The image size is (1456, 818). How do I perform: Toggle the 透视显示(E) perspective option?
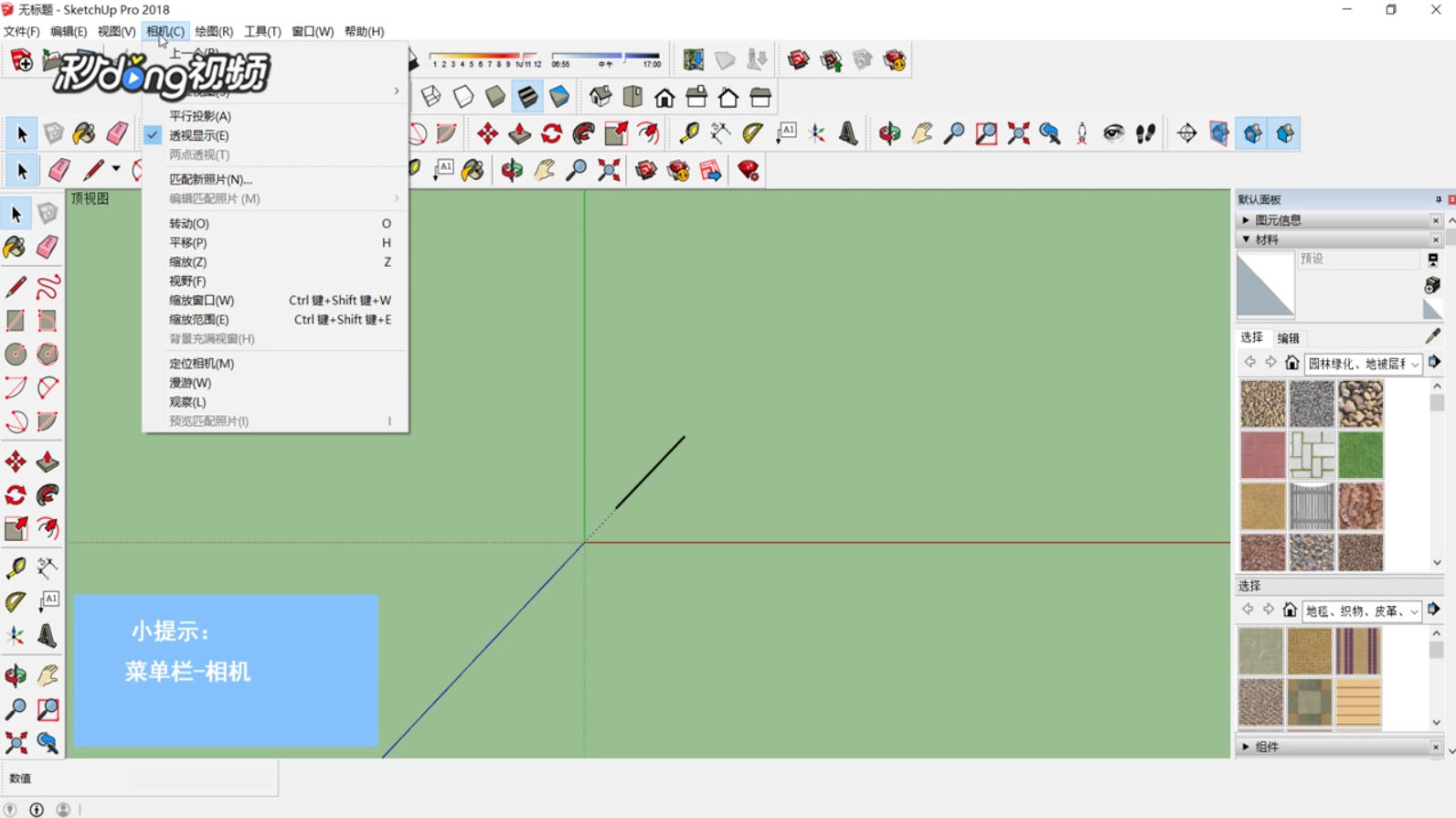(198, 135)
